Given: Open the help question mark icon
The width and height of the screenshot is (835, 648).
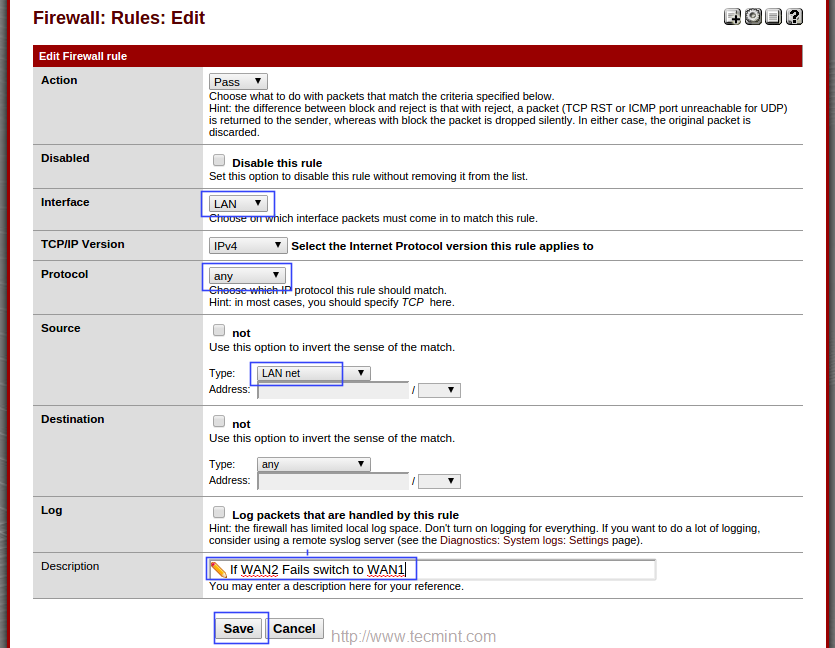Looking at the screenshot, I should pos(794,16).
